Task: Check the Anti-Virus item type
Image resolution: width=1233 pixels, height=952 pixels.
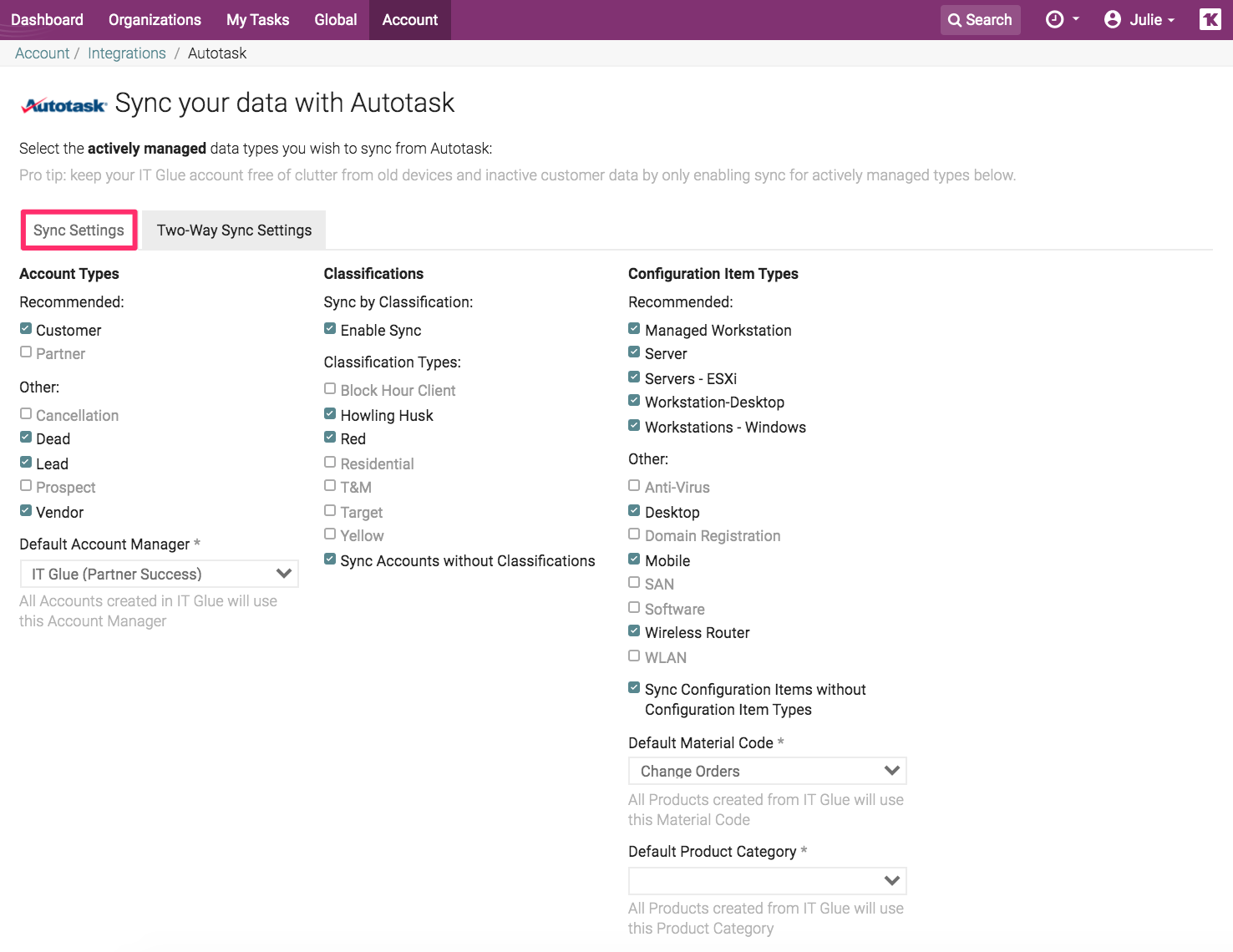Action: tap(634, 486)
